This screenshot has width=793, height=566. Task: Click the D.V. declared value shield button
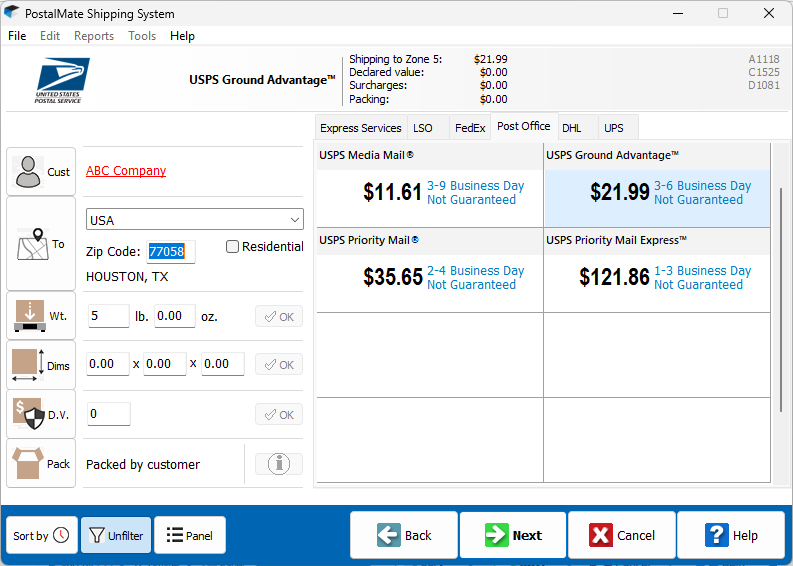click(41, 414)
